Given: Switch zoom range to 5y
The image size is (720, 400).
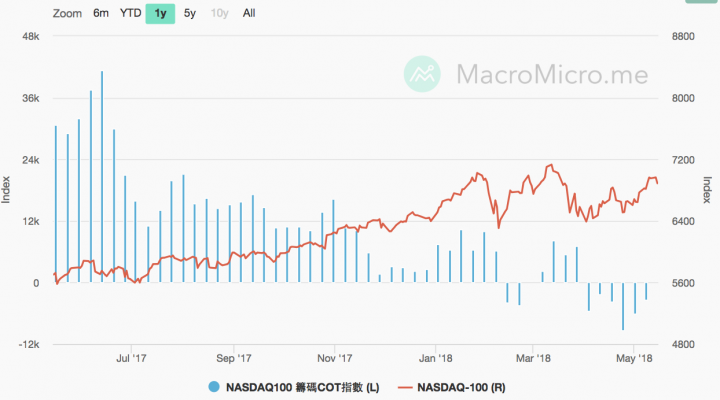Looking at the screenshot, I should [190, 13].
